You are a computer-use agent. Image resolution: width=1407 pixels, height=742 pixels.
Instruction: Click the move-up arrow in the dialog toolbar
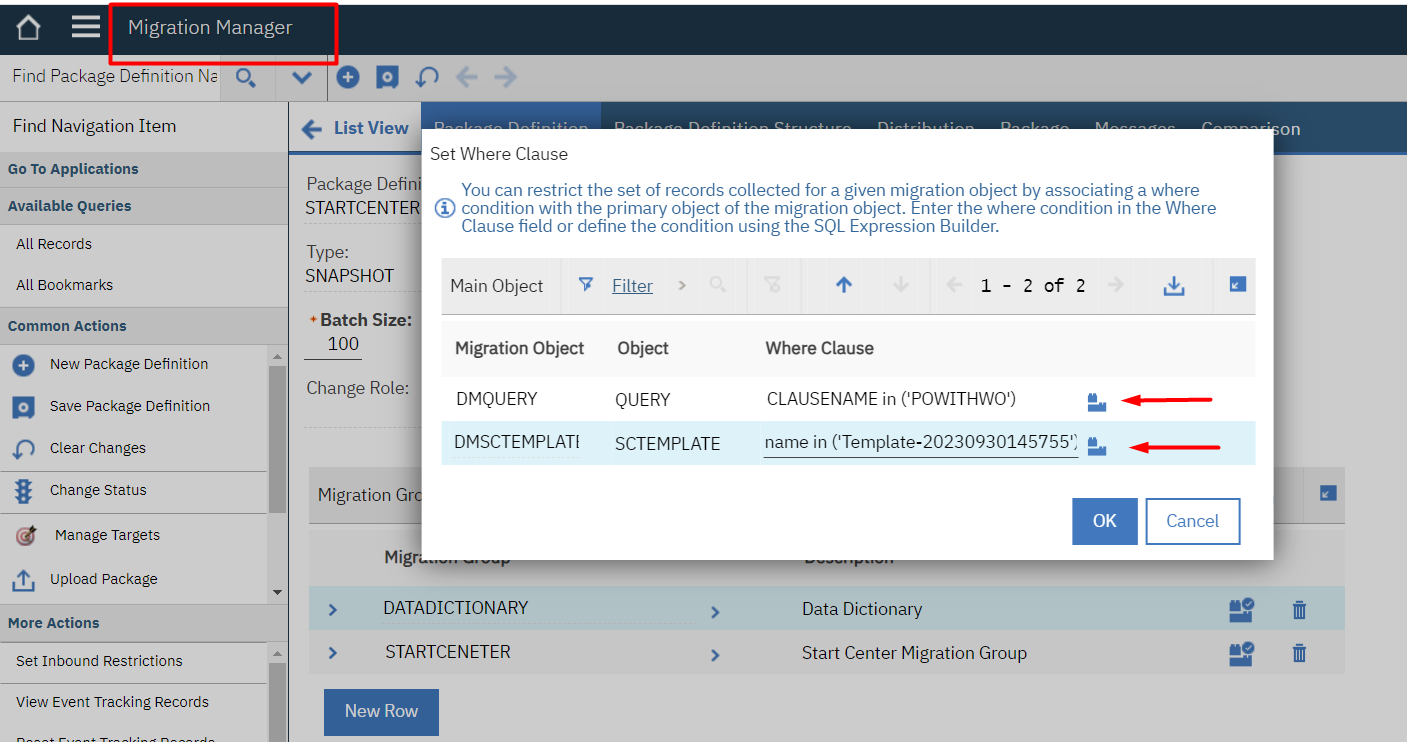pyautogui.click(x=844, y=285)
